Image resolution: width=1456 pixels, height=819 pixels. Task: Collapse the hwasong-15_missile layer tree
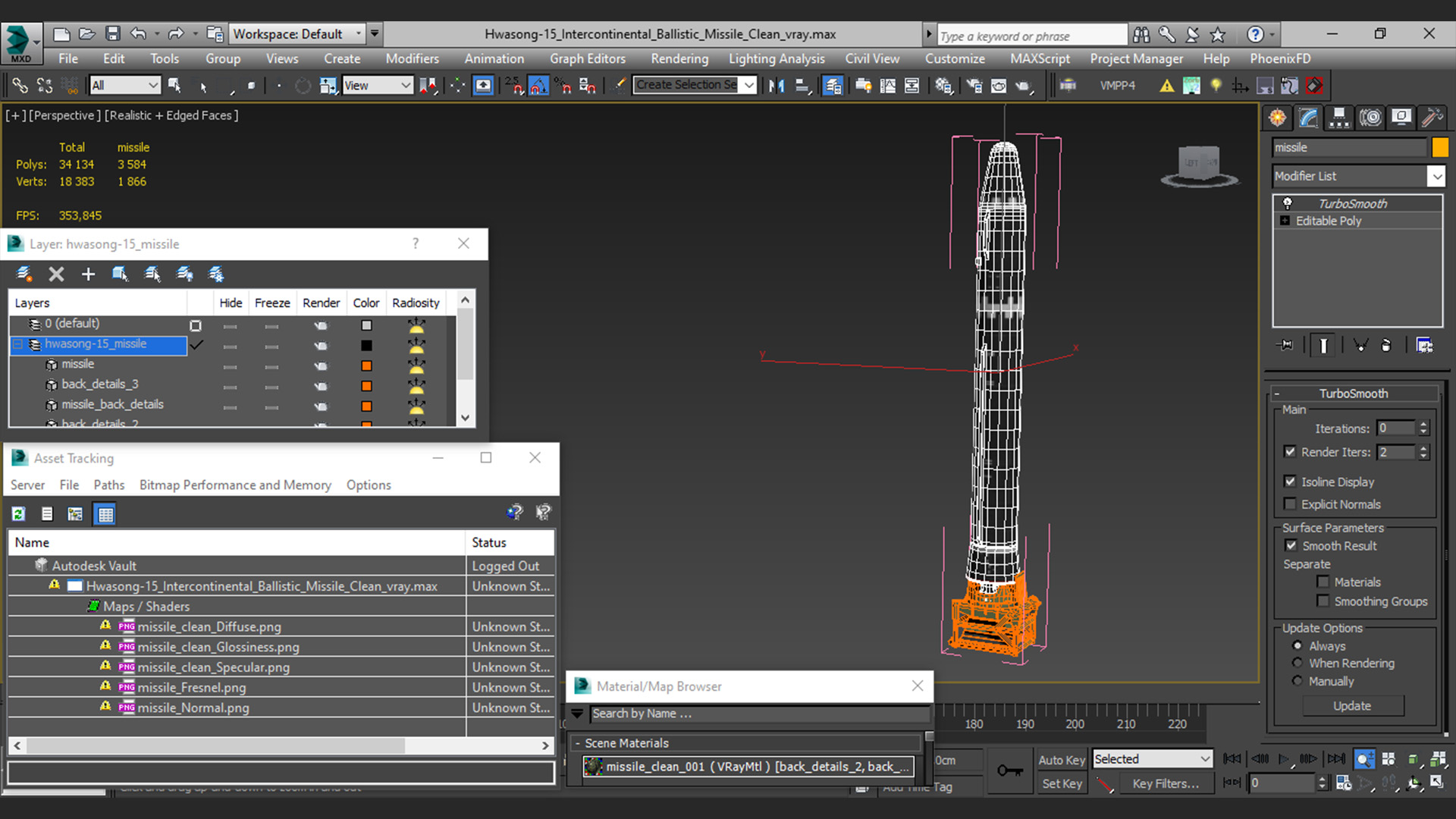coord(17,344)
